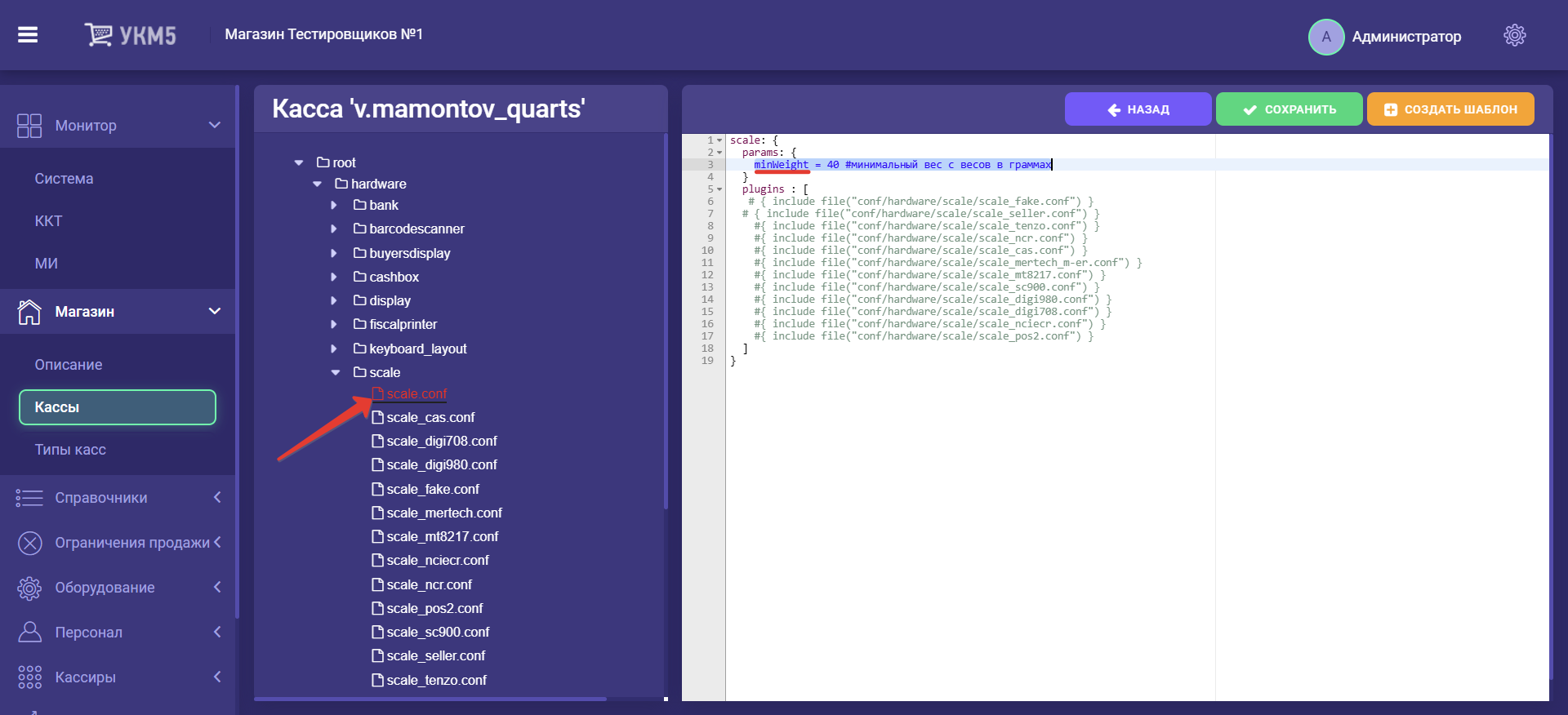
Task: Collapse the Магазин menu chevron
Action: pyautogui.click(x=215, y=311)
